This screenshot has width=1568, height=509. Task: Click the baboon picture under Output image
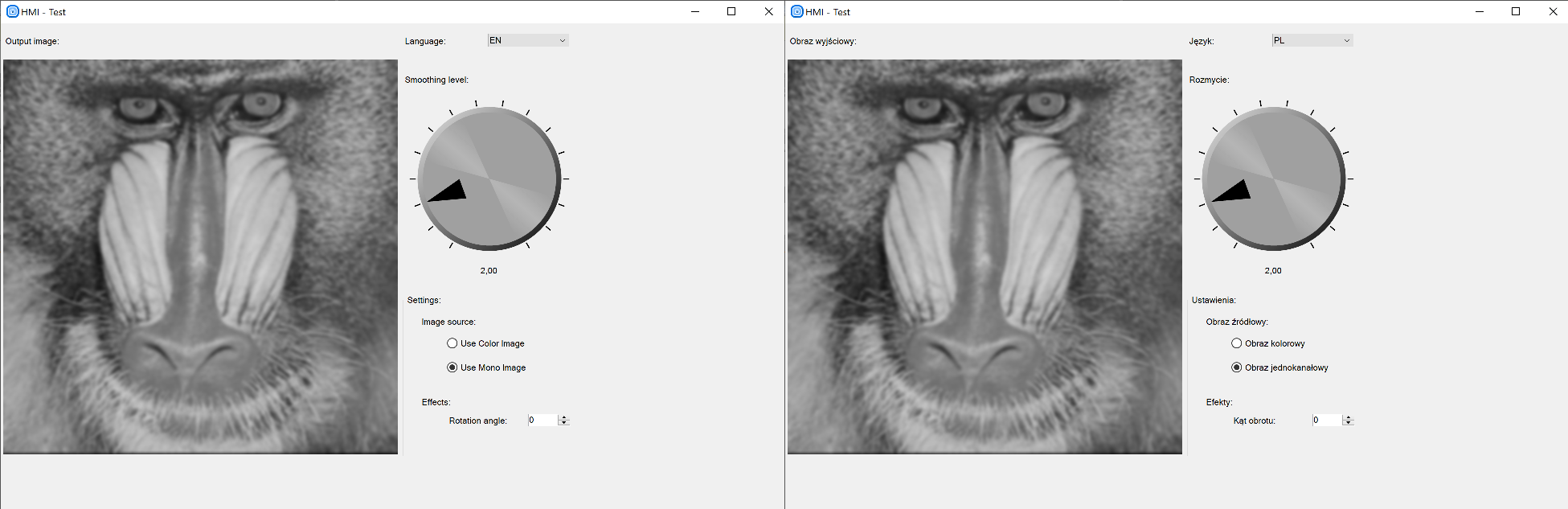click(x=200, y=257)
